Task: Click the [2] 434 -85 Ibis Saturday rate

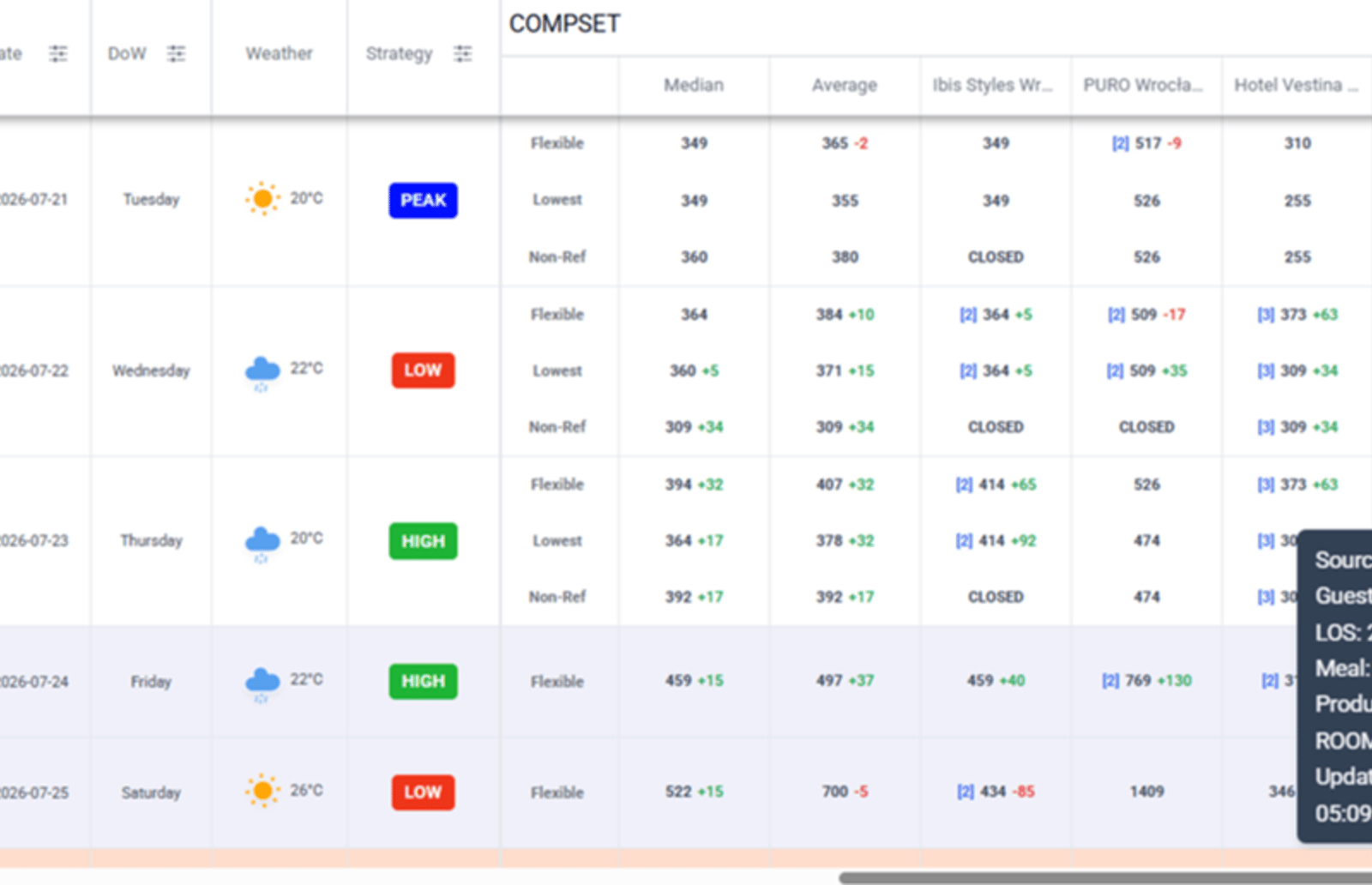Action: click(996, 792)
